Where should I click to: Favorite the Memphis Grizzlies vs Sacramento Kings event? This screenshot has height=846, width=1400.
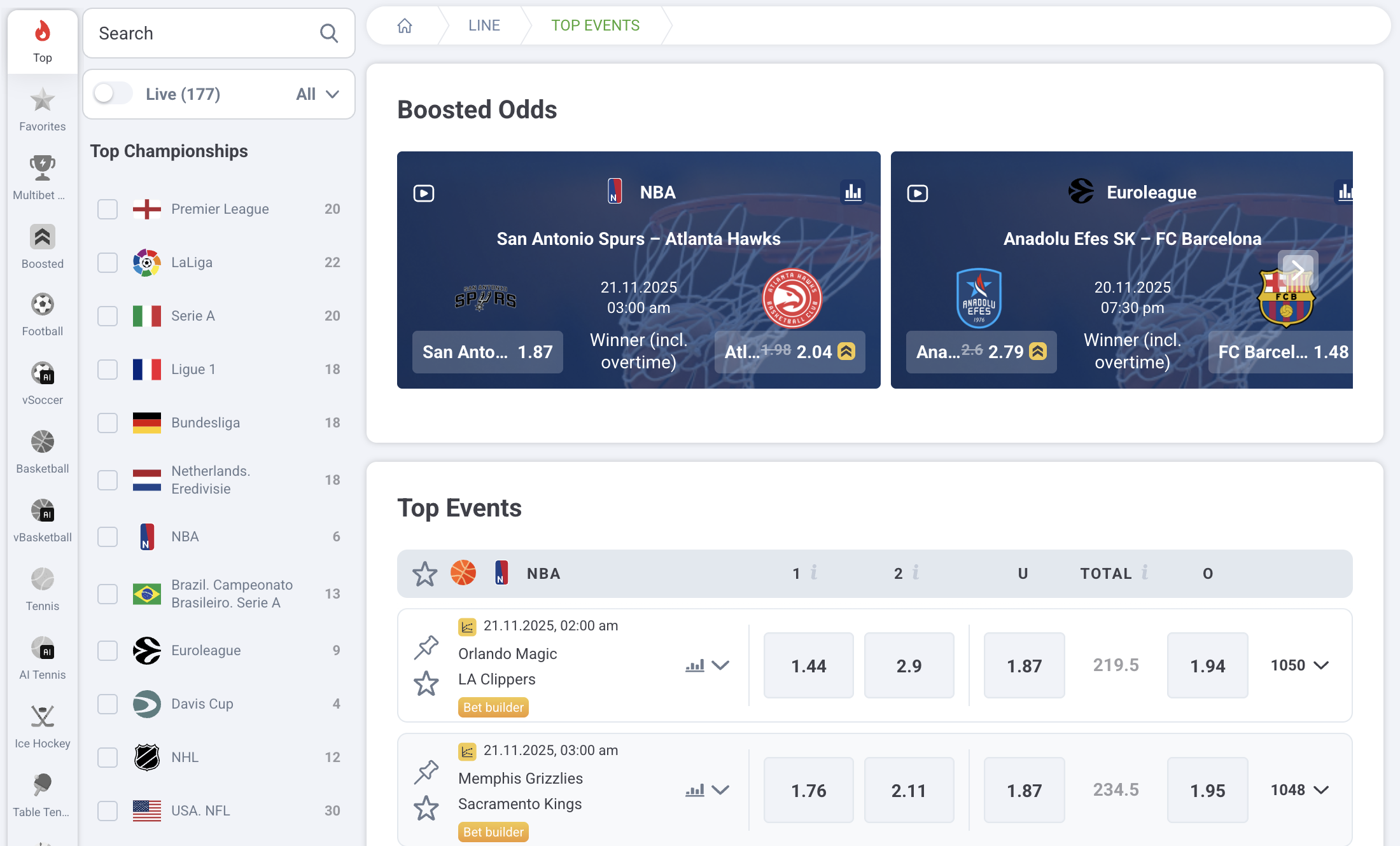pos(426,808)
